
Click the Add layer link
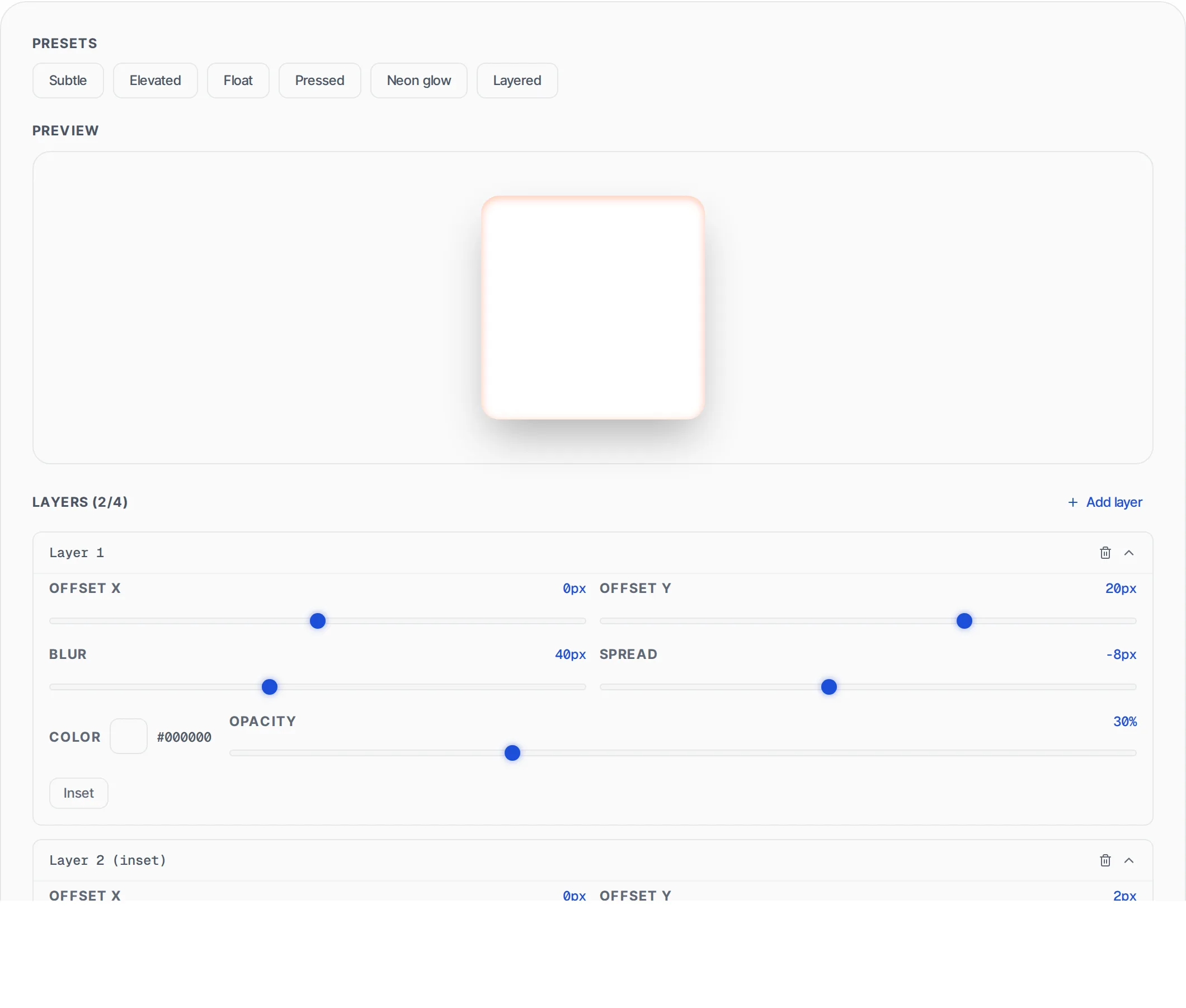click(x=1105, y=502)
